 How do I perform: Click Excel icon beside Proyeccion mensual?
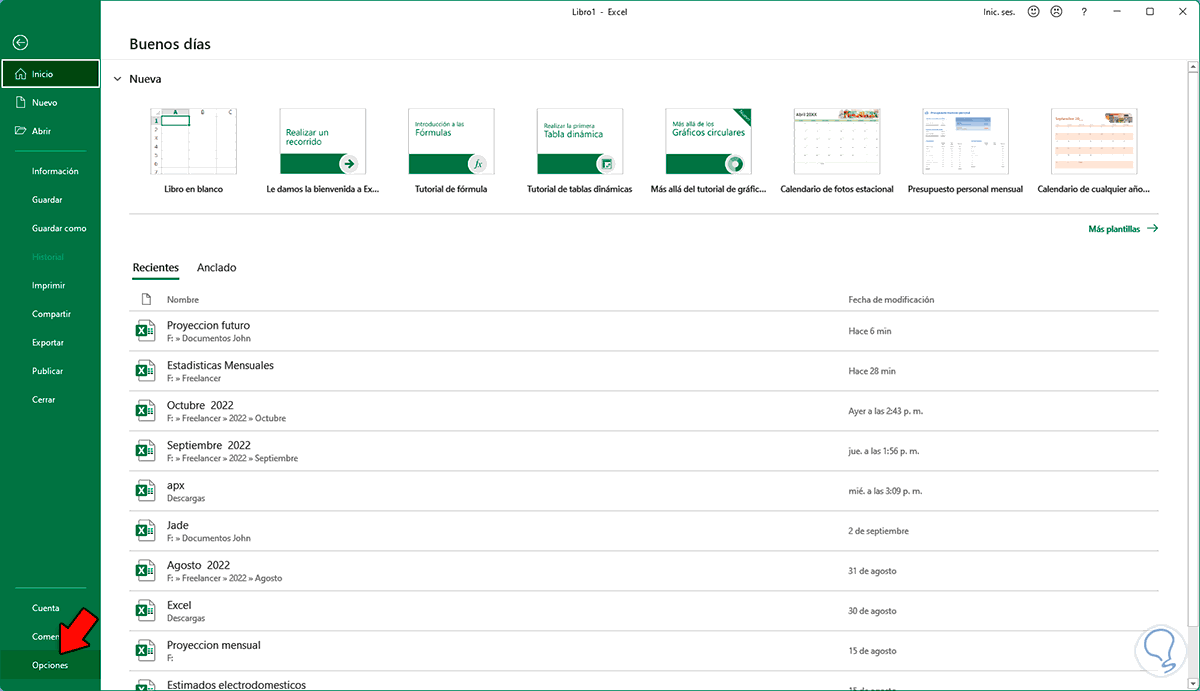[145, 651]
